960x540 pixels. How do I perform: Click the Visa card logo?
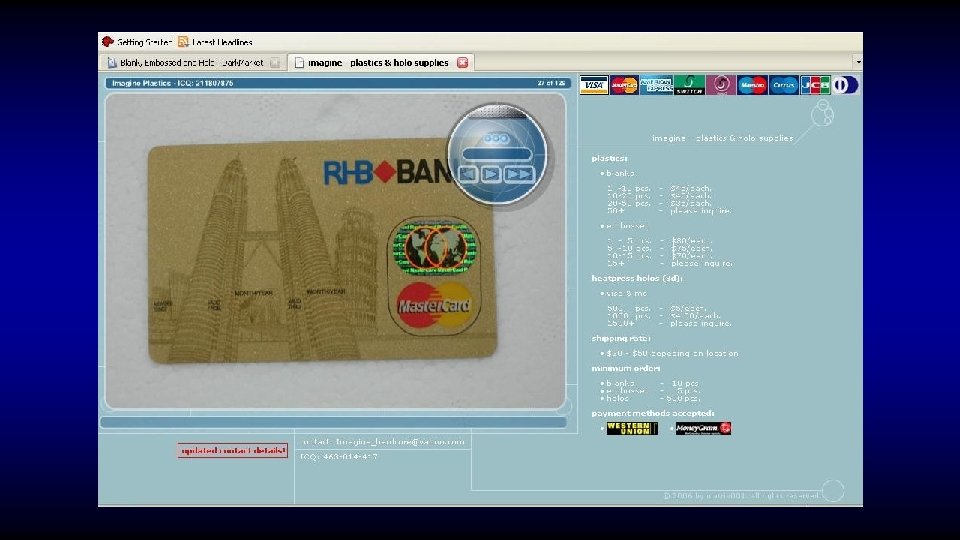(x=594, y=85)
